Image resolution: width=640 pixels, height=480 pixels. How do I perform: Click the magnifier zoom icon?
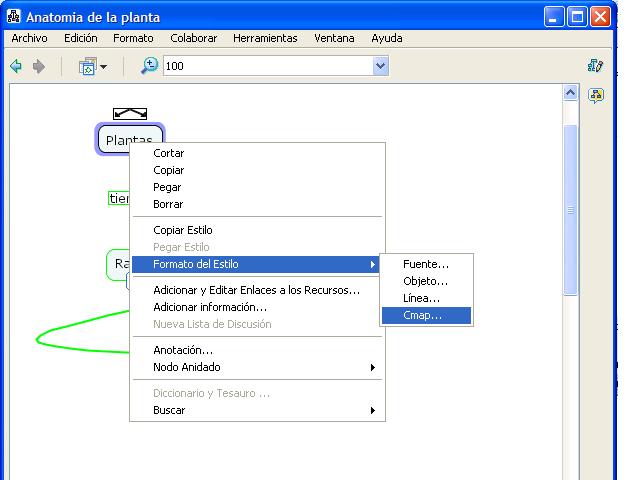149,65
